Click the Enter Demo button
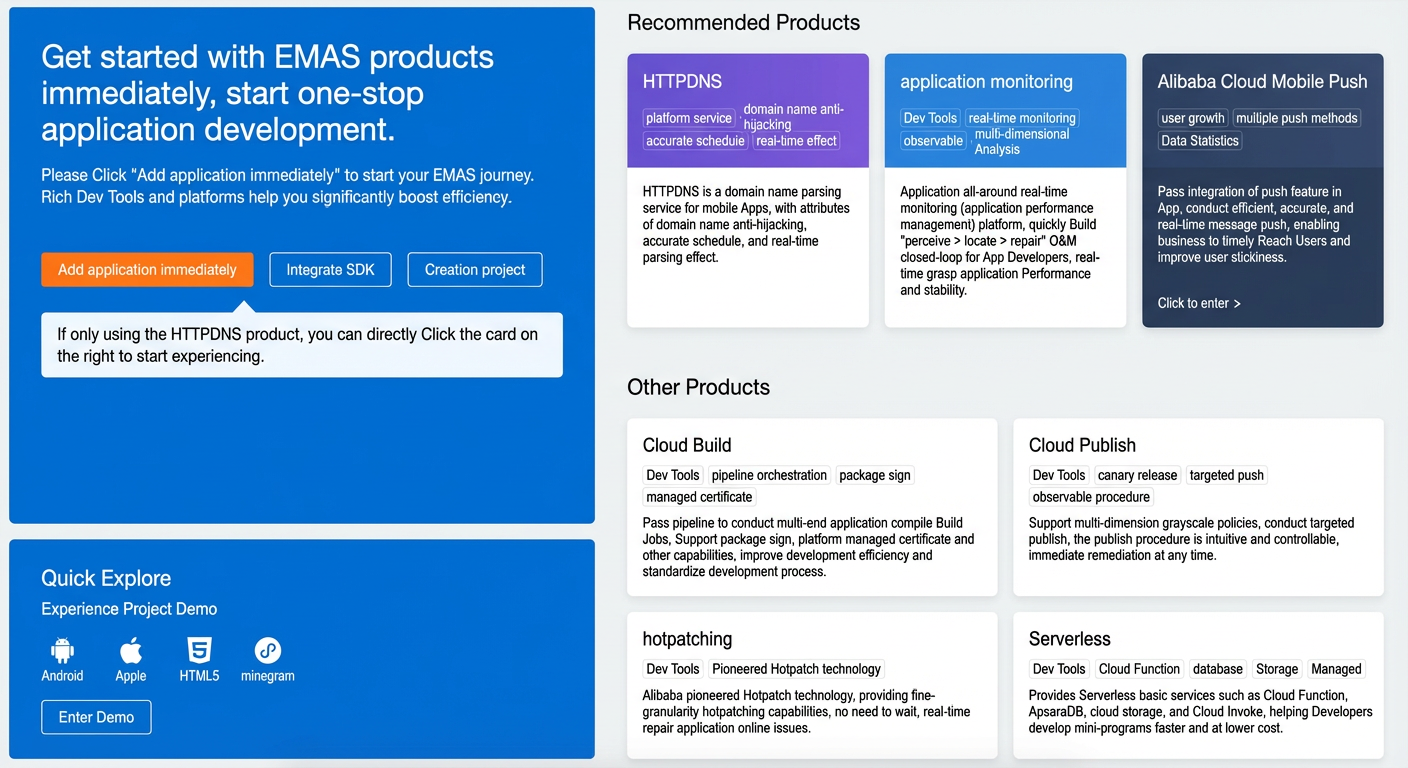The width and height of the screenshot is (1408, 768). click(x=96, y=717)
